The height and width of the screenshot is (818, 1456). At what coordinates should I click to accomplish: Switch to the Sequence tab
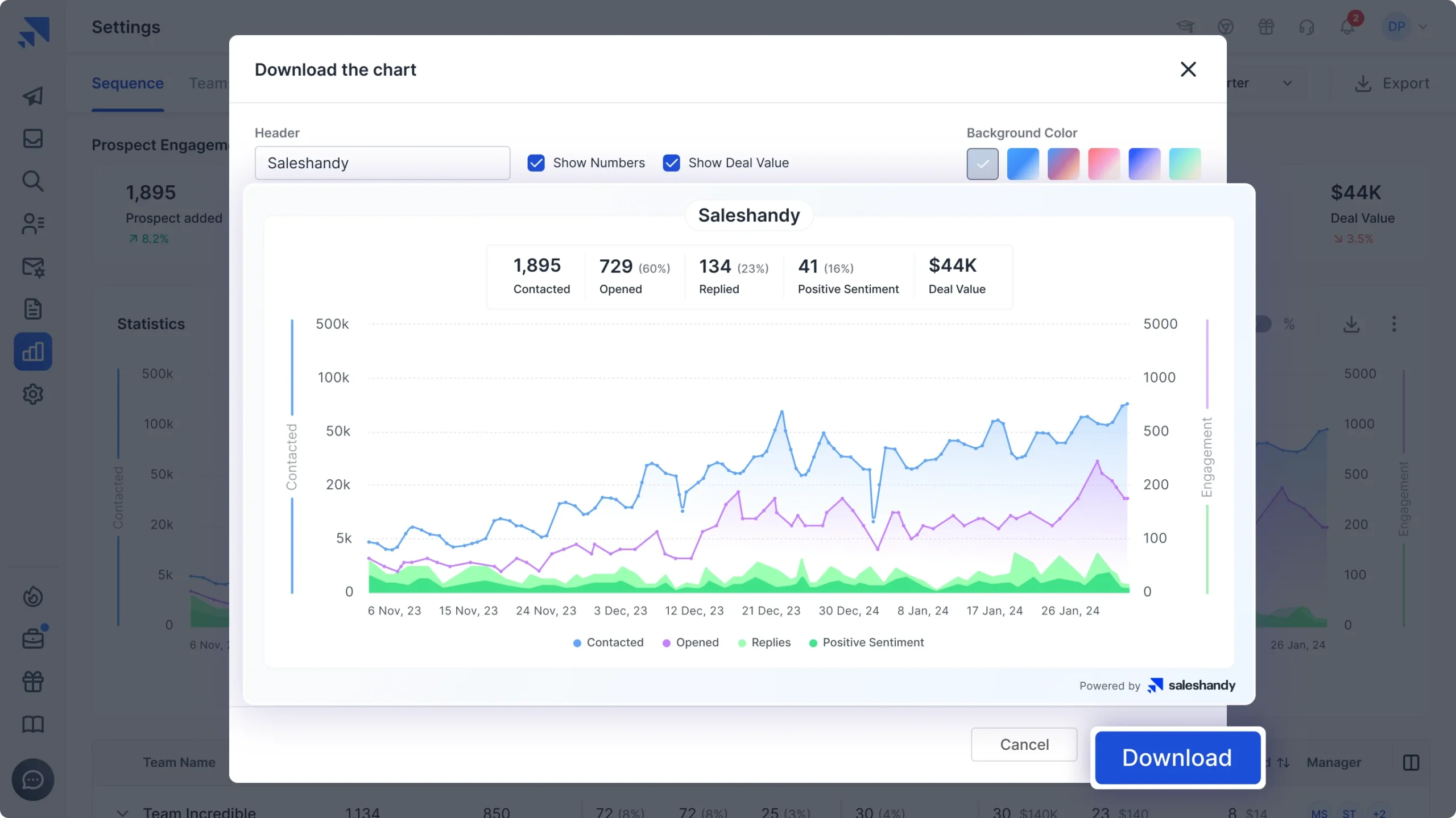pyautogui.click(x=127, y=83)
